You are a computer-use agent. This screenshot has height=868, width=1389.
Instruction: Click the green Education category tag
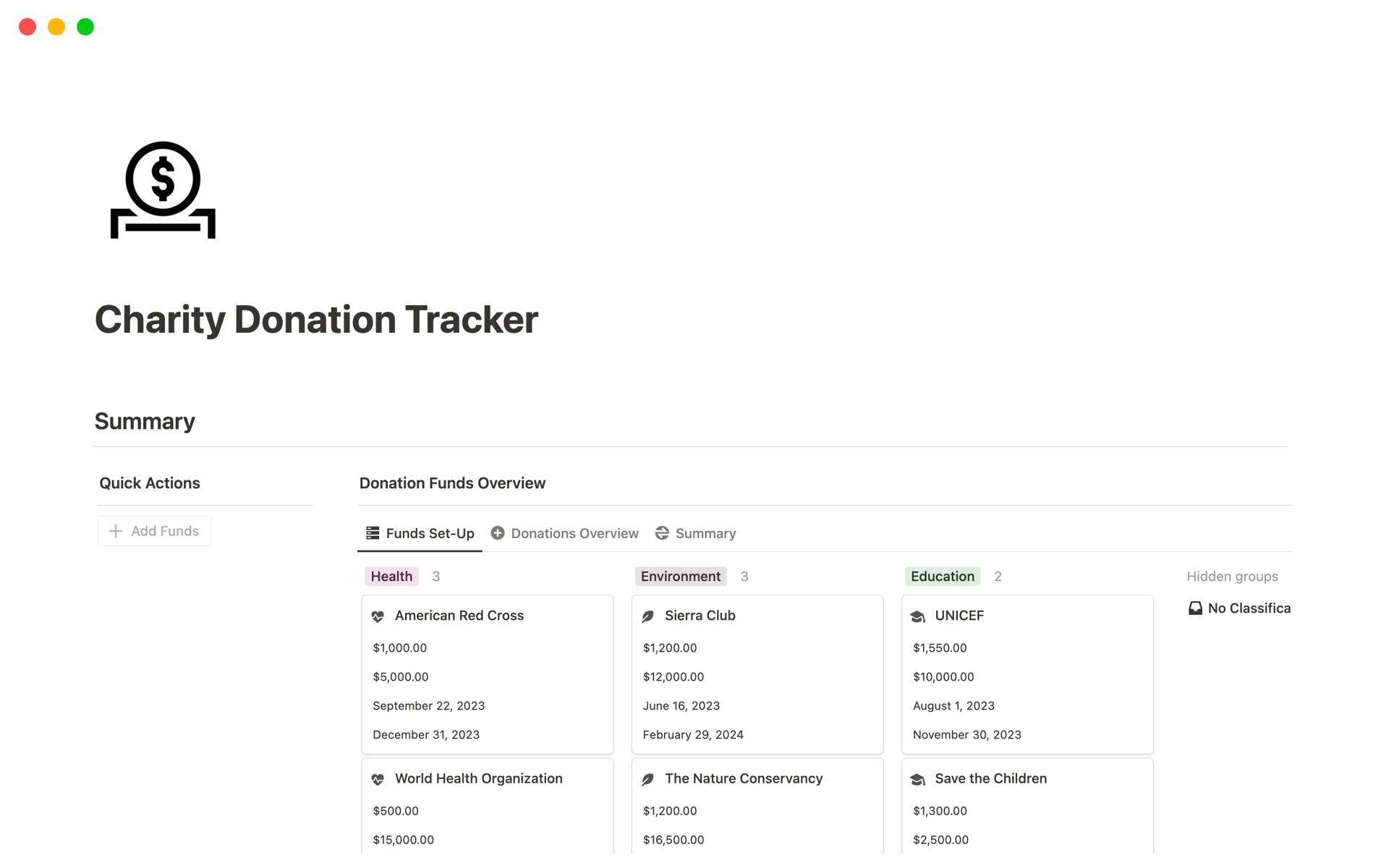coord(942,576)
